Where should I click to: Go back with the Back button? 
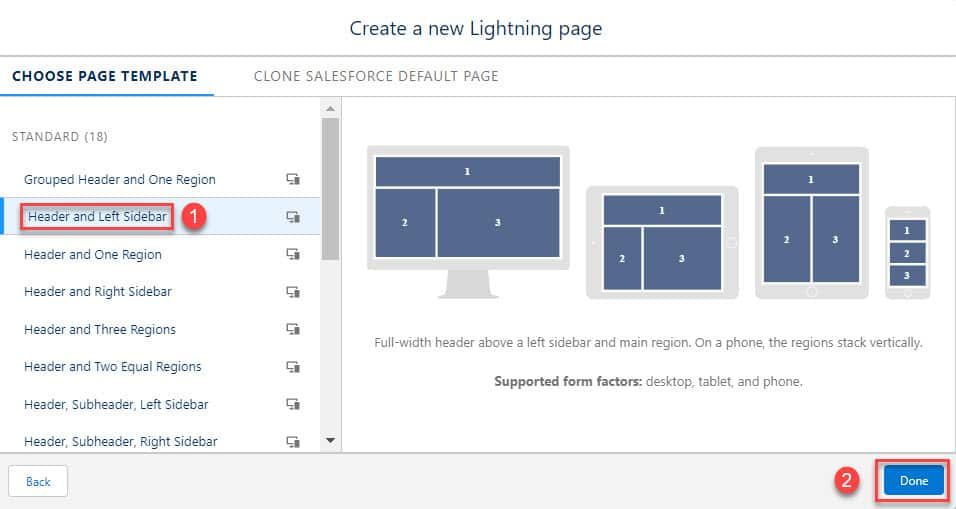pyautogui.click(x=38, y=482)
